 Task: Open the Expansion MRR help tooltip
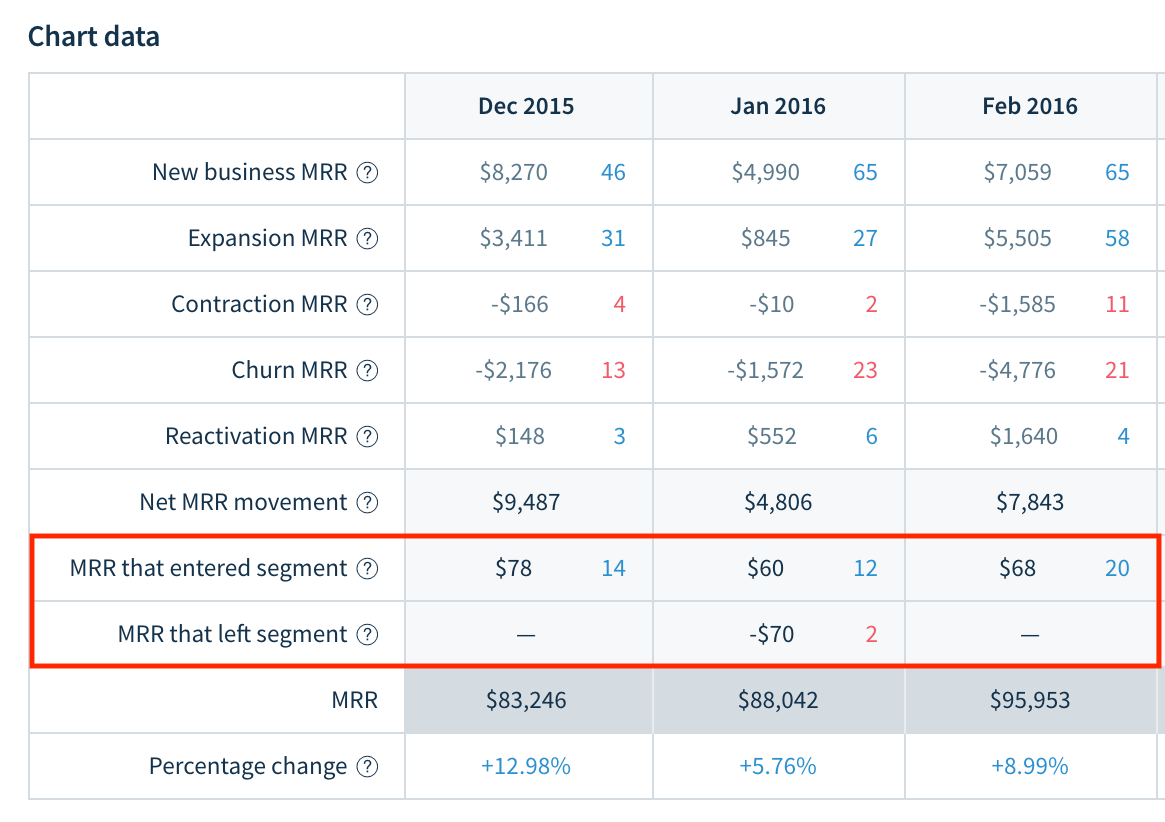click(x=368, y=238)
